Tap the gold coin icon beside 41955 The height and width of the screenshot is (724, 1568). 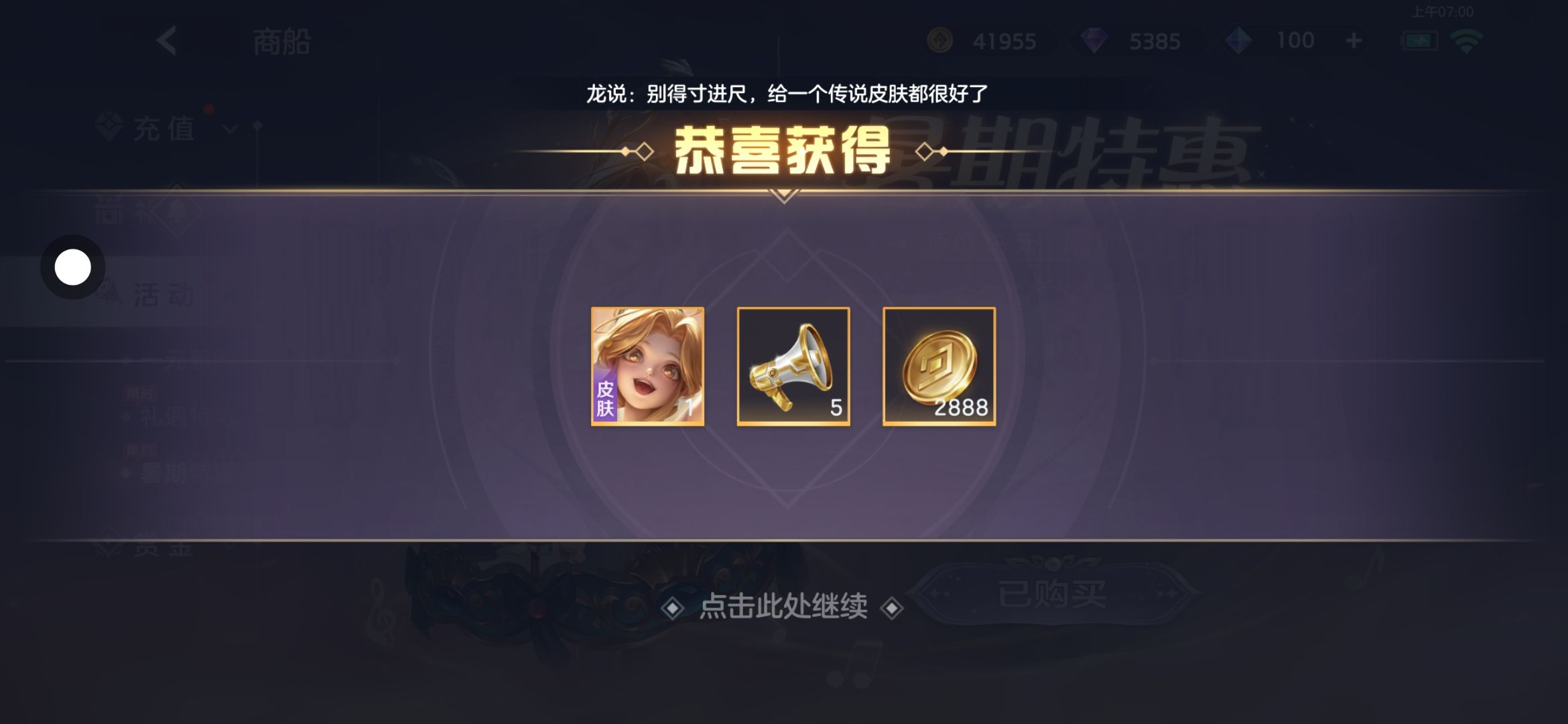pos(940,41)
